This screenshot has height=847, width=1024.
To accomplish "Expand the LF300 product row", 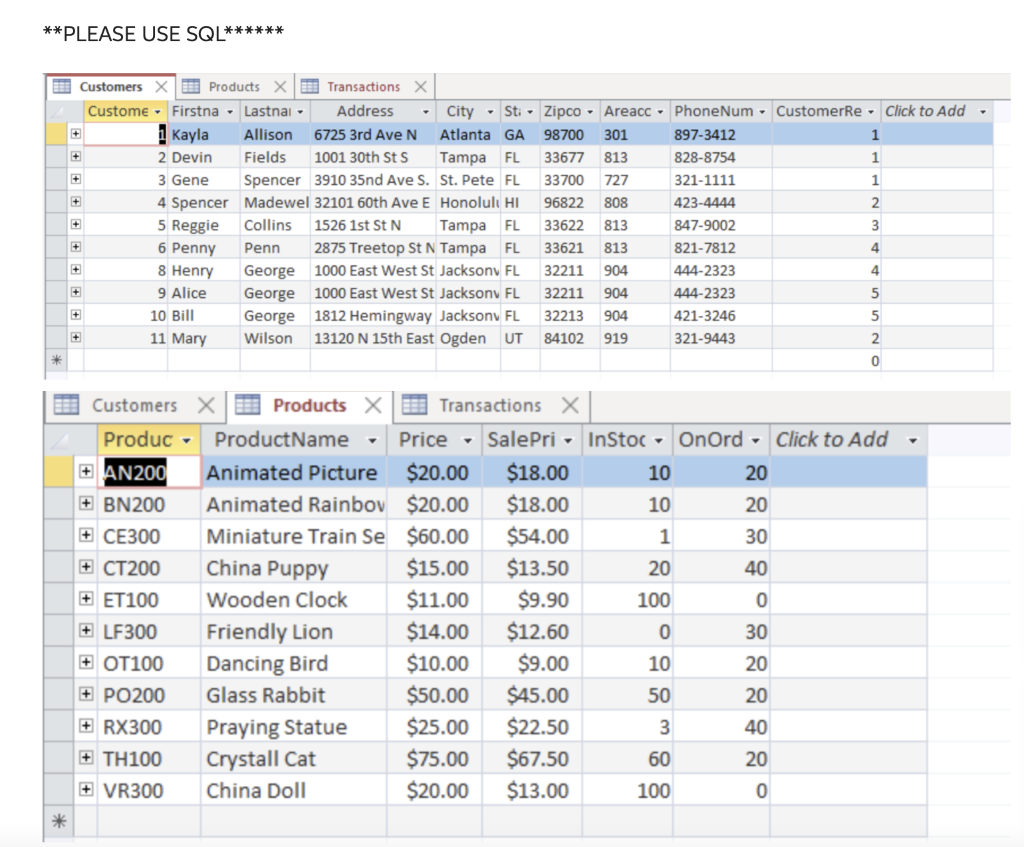I will 86,631.
